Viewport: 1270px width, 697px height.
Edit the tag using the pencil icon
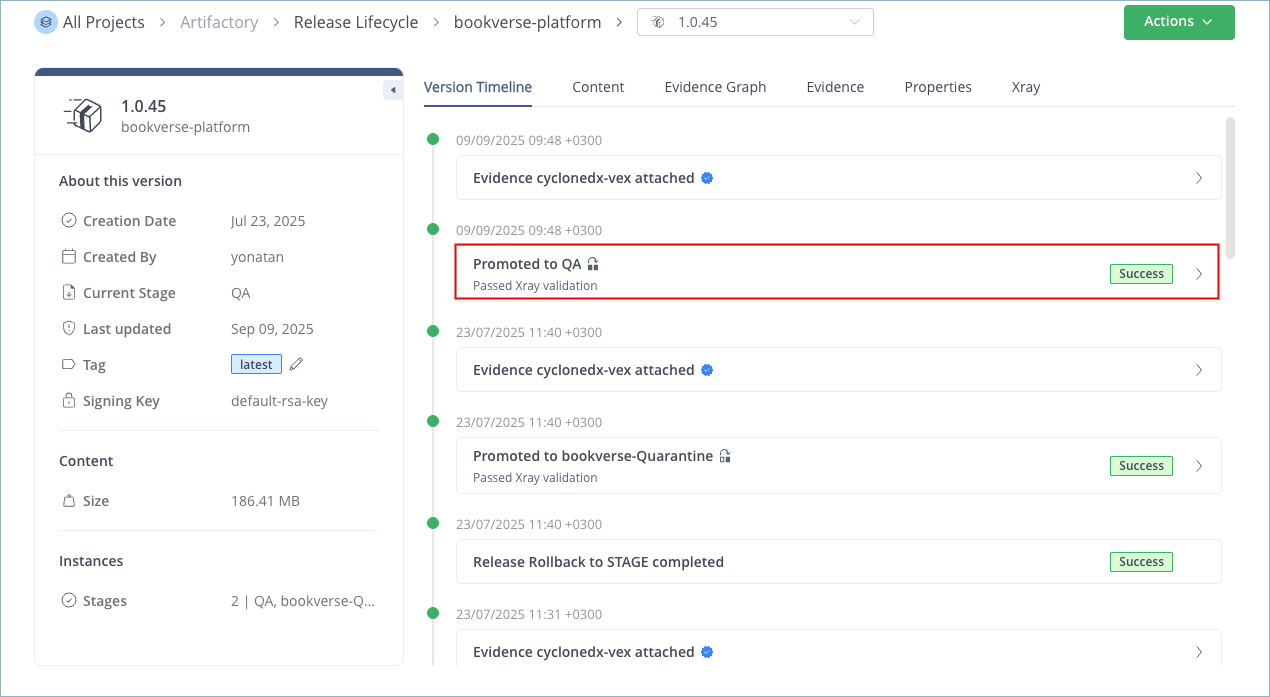[x=296, y=365]
